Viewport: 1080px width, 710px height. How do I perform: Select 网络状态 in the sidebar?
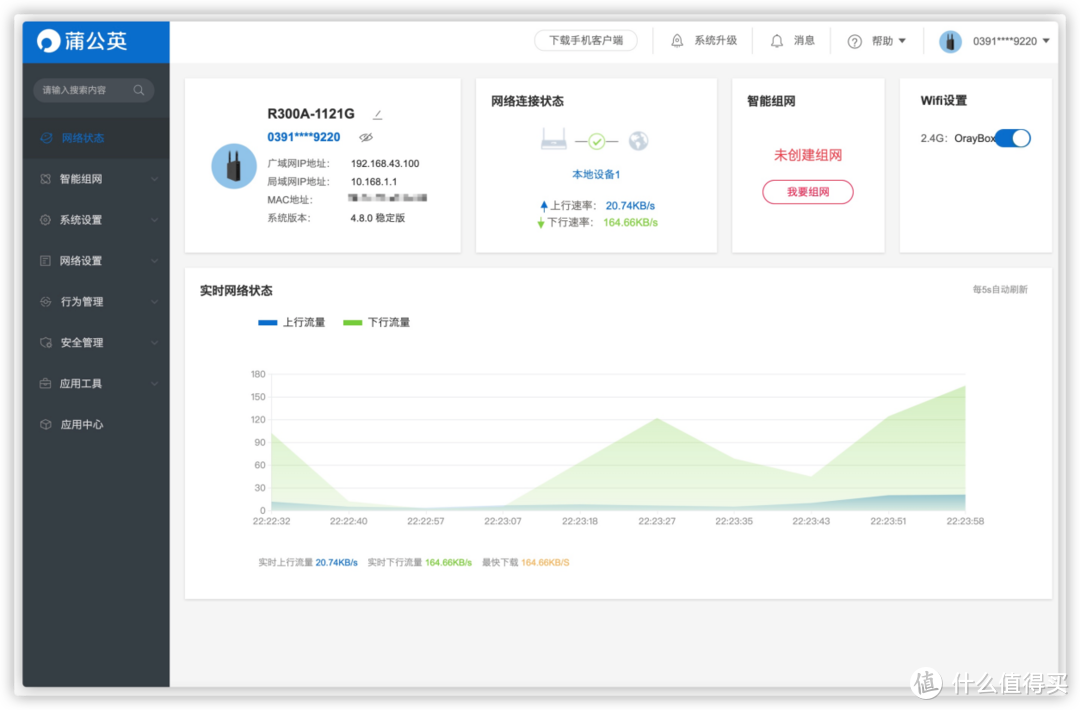click(82, 138)
